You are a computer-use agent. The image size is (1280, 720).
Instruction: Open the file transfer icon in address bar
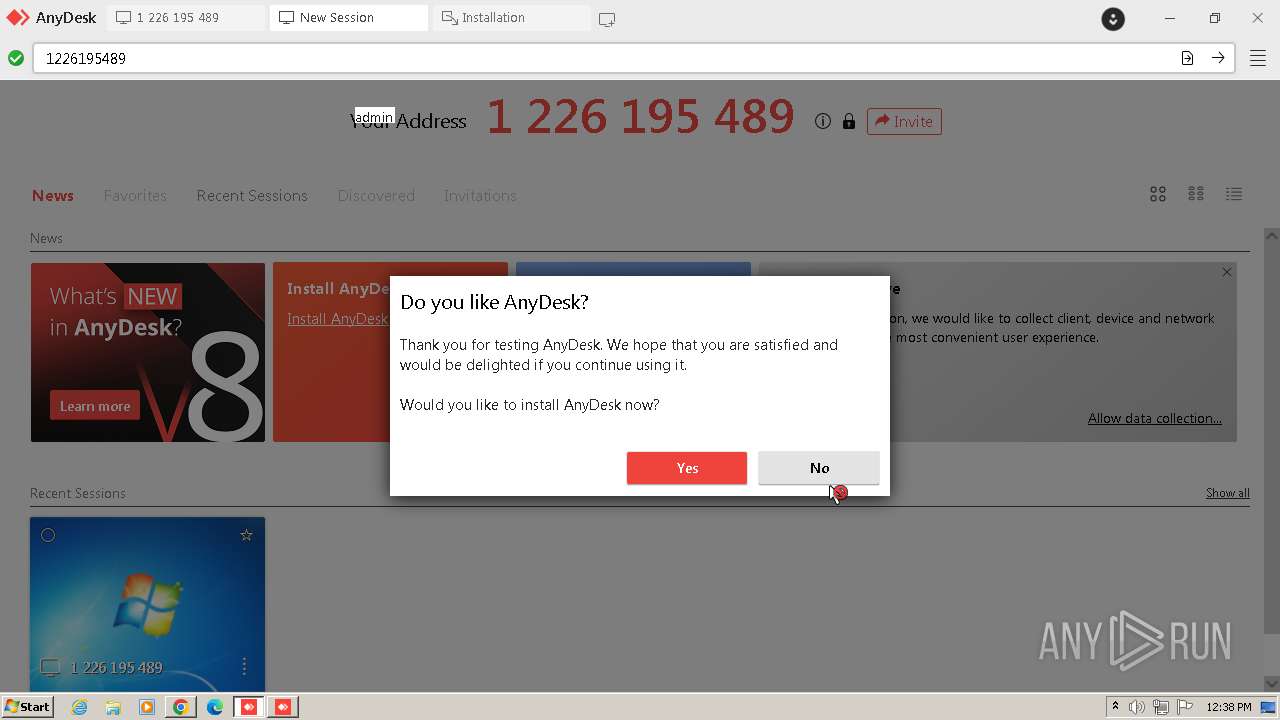(1187, 58)
